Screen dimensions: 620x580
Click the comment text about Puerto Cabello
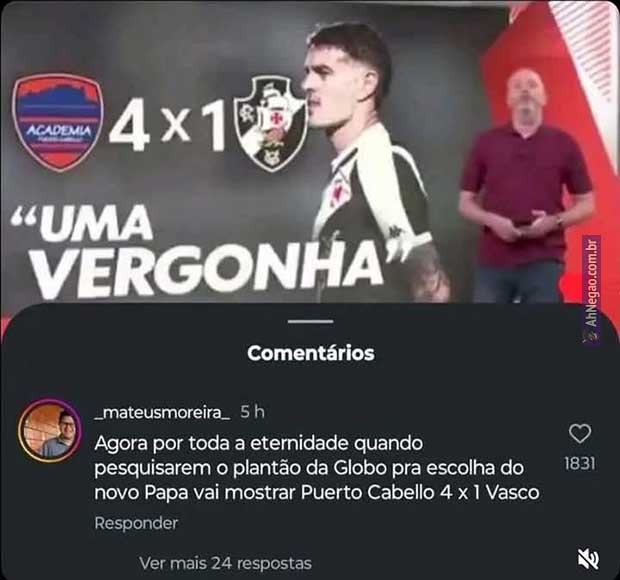pyautogui.click(x=317, y=468)
